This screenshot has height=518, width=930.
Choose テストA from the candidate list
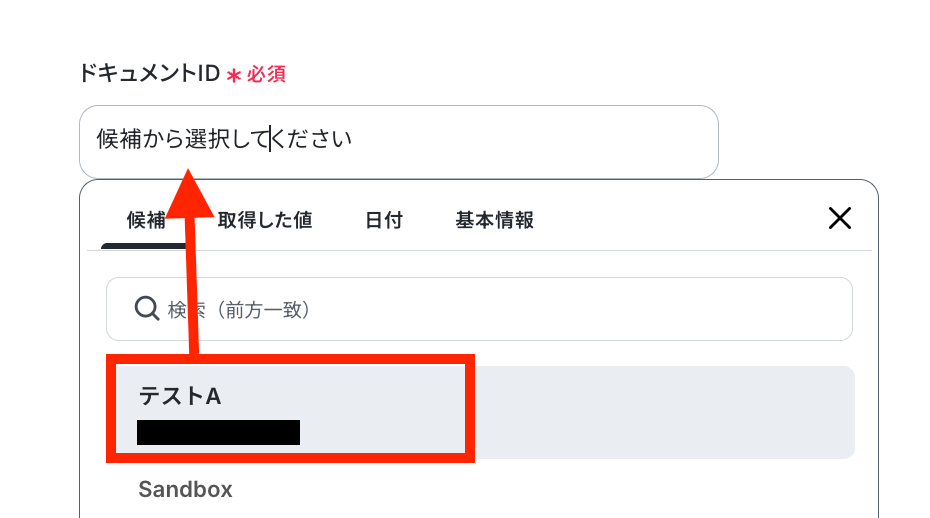pyautogui.click(x=180, y=396)
